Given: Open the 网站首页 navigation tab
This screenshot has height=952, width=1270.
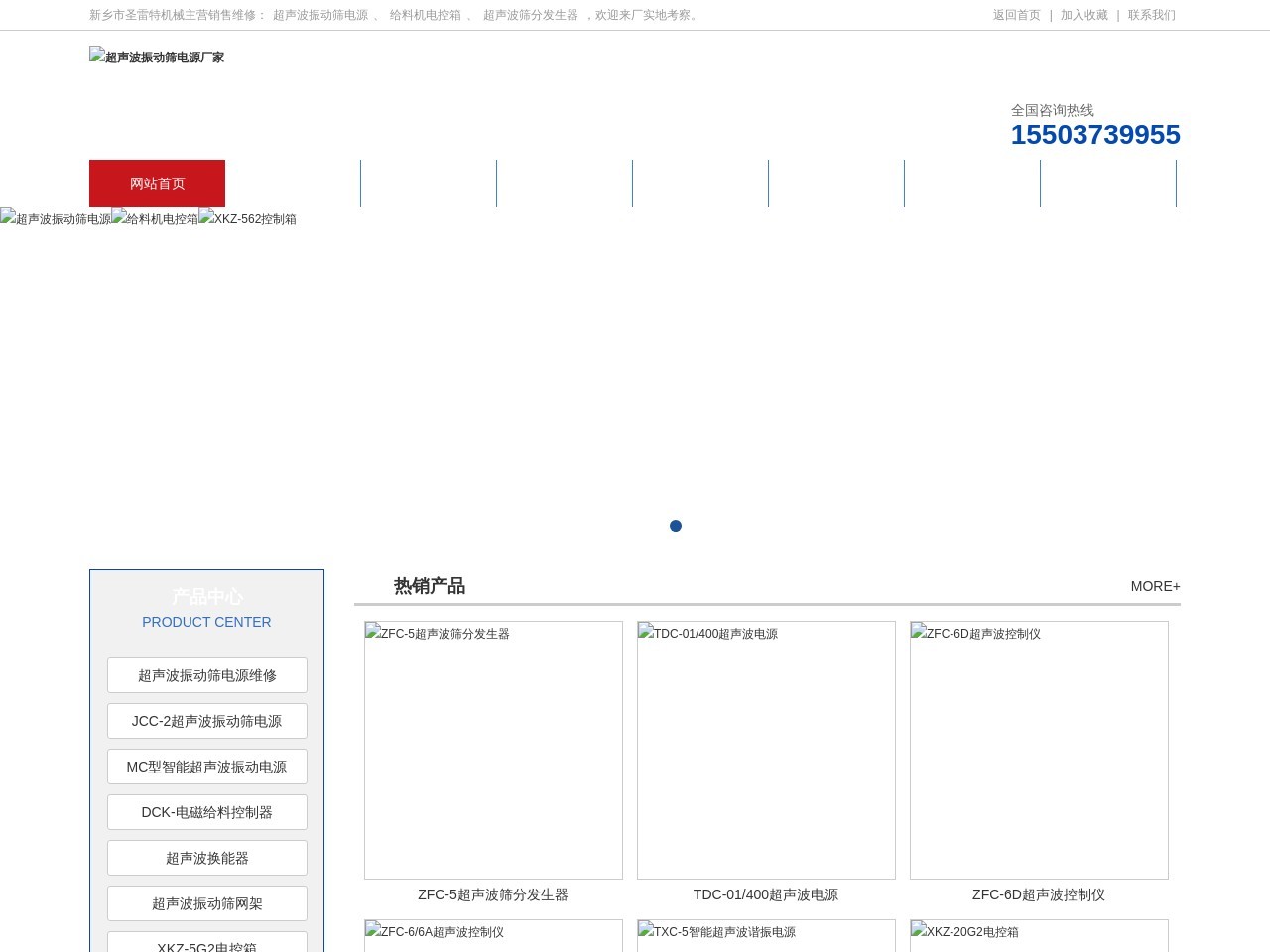Looking at the screenshot, I should coord(157,183).
